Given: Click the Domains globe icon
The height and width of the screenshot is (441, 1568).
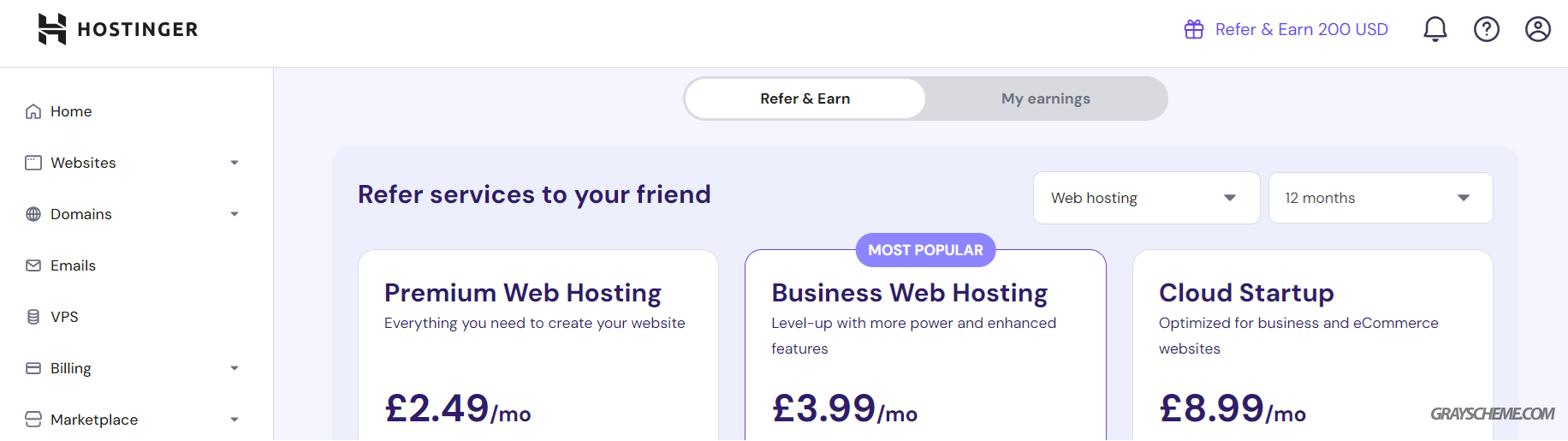Looking at the screenshot, I should [33, 214].
